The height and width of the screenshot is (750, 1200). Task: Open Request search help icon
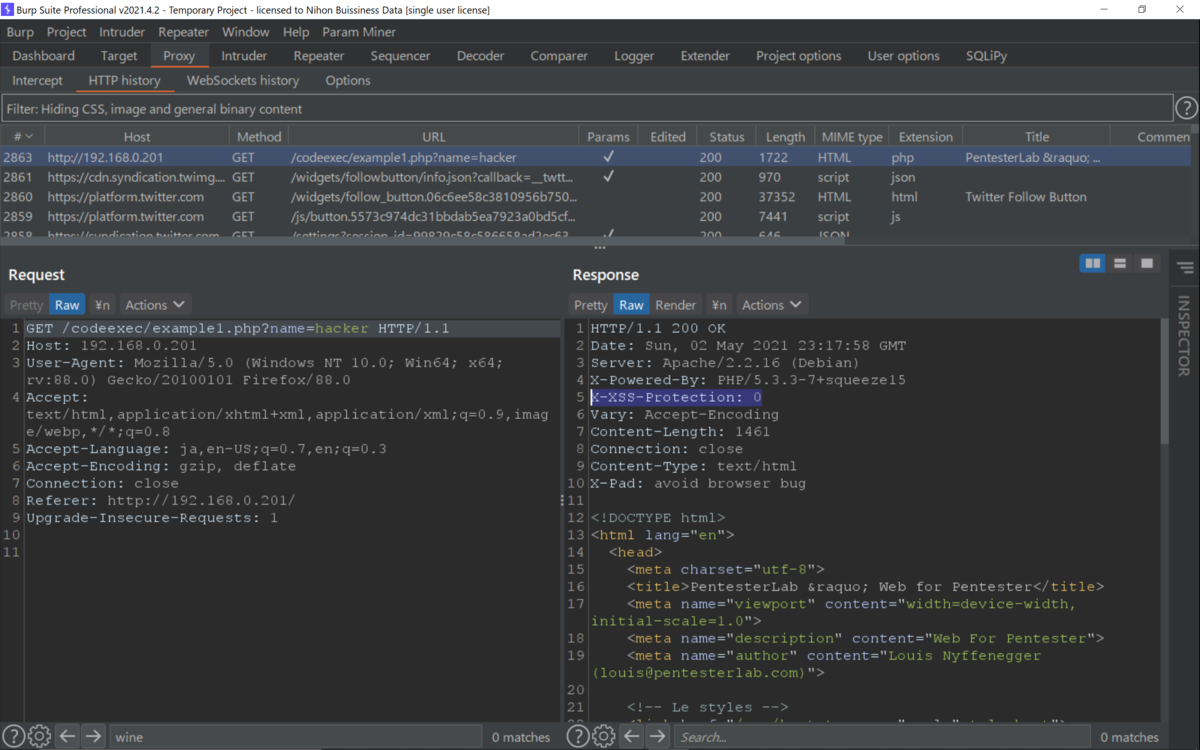(13, 737)
